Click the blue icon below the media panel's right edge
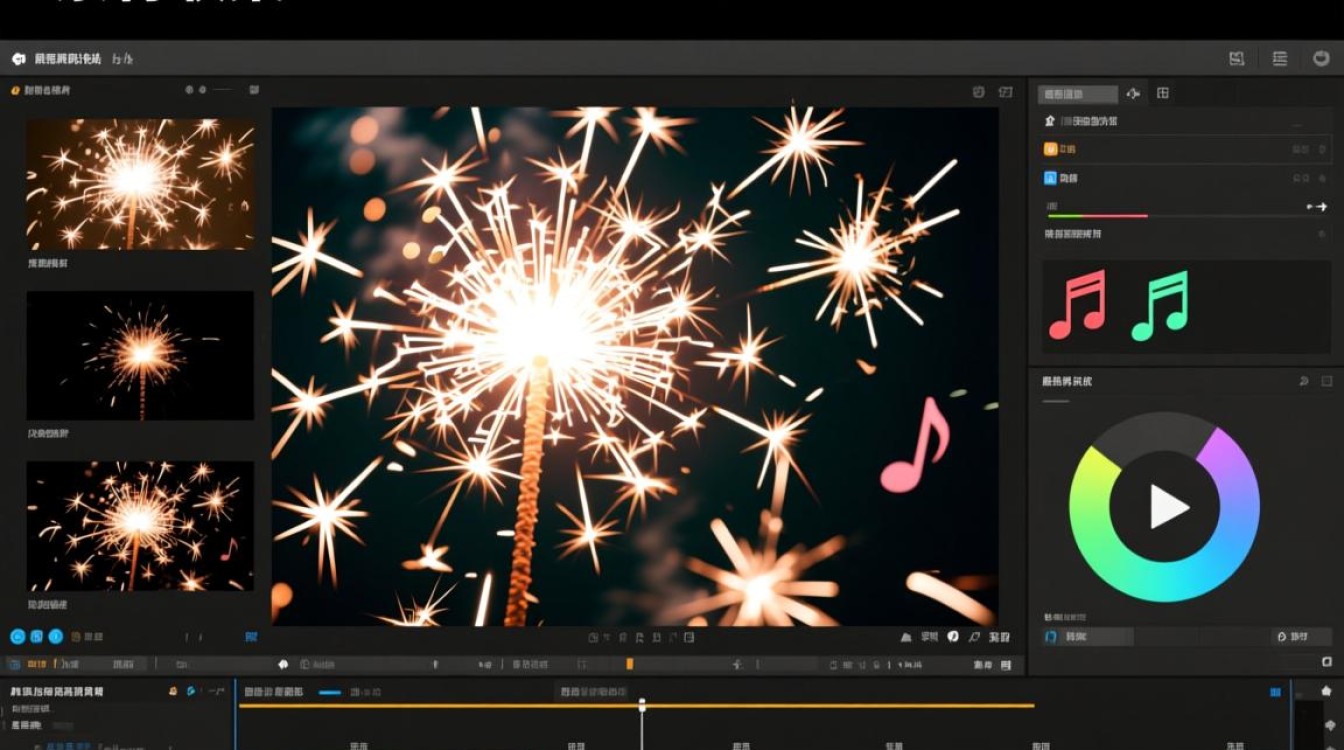This screenshot has width=1344, height=750. [x=251, y=636]
